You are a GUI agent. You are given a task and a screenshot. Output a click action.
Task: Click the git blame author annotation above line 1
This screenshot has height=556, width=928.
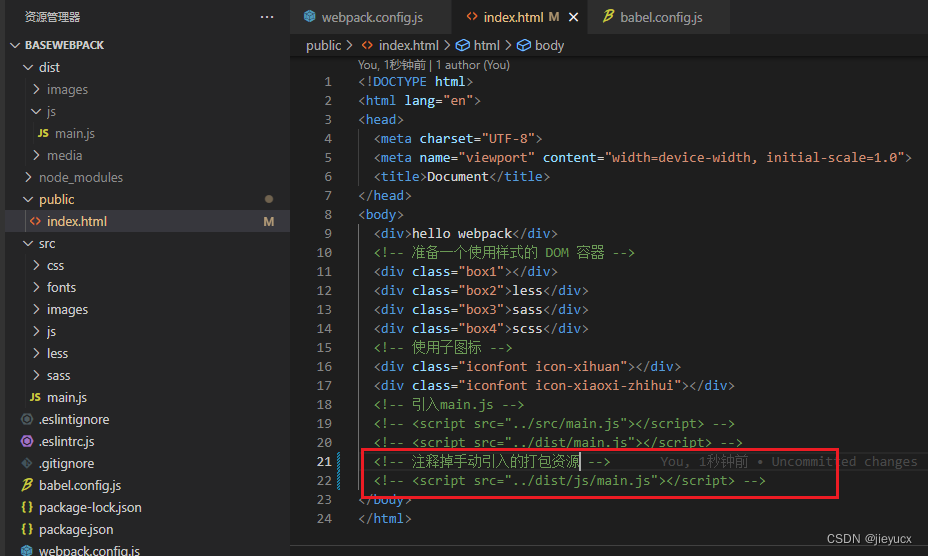coord(433,65)
